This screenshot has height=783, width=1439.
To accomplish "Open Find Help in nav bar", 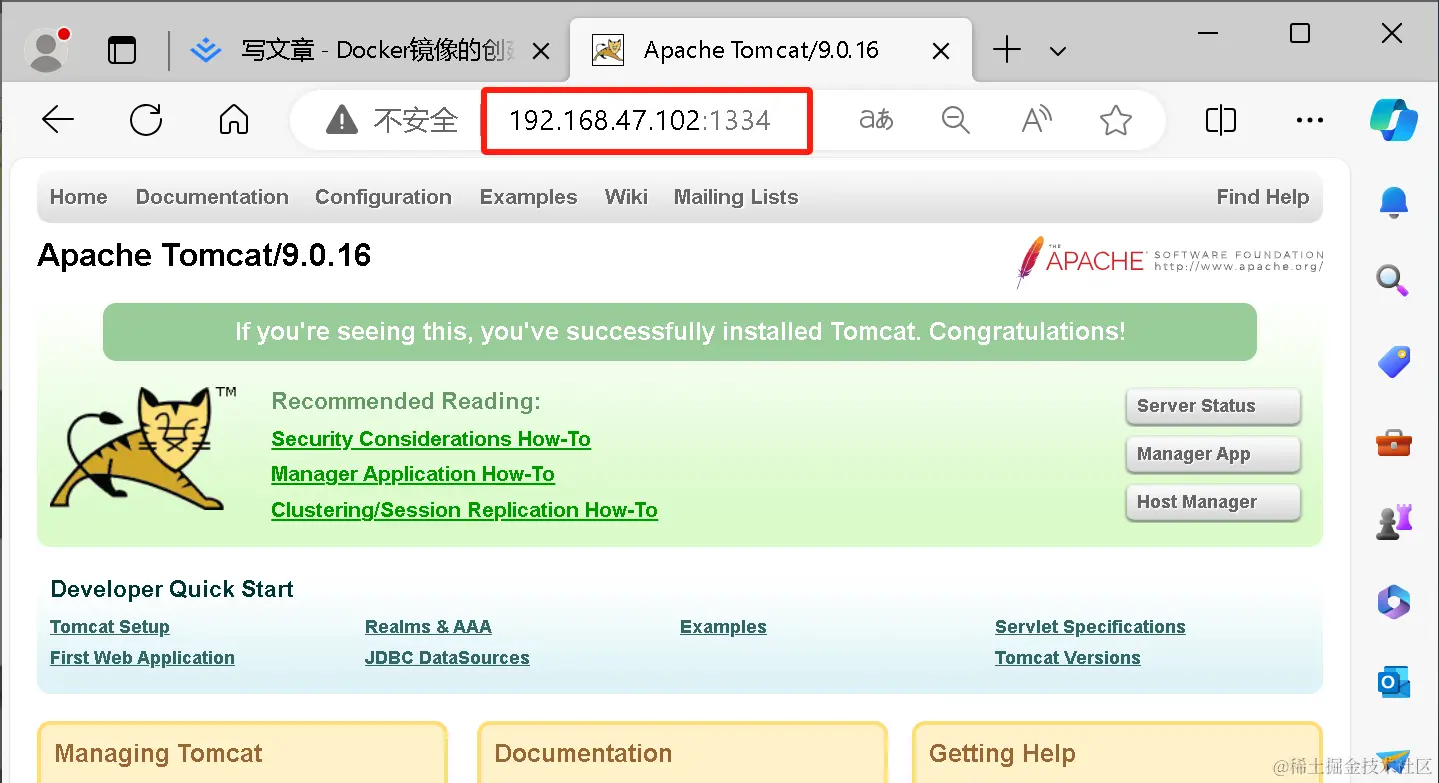I will coord(1262,197).
